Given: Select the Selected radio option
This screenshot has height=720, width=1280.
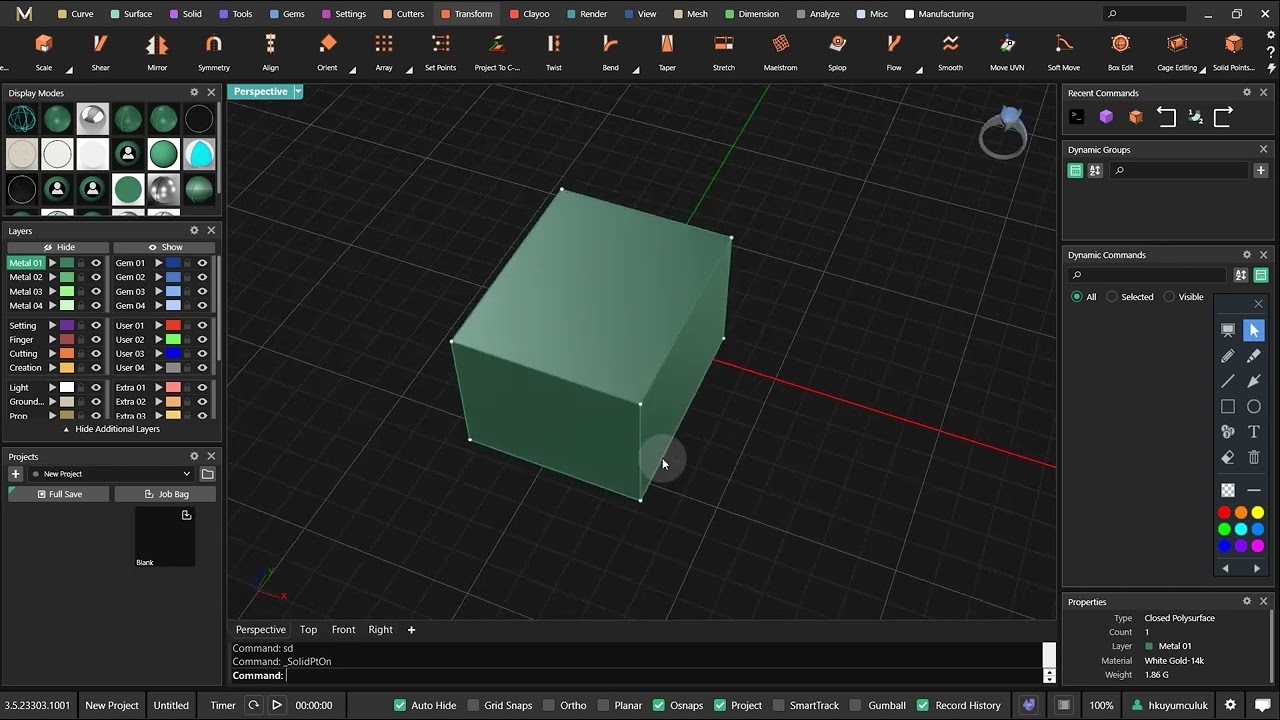Looking at the screenshot, I should [x=1112, y=297].
